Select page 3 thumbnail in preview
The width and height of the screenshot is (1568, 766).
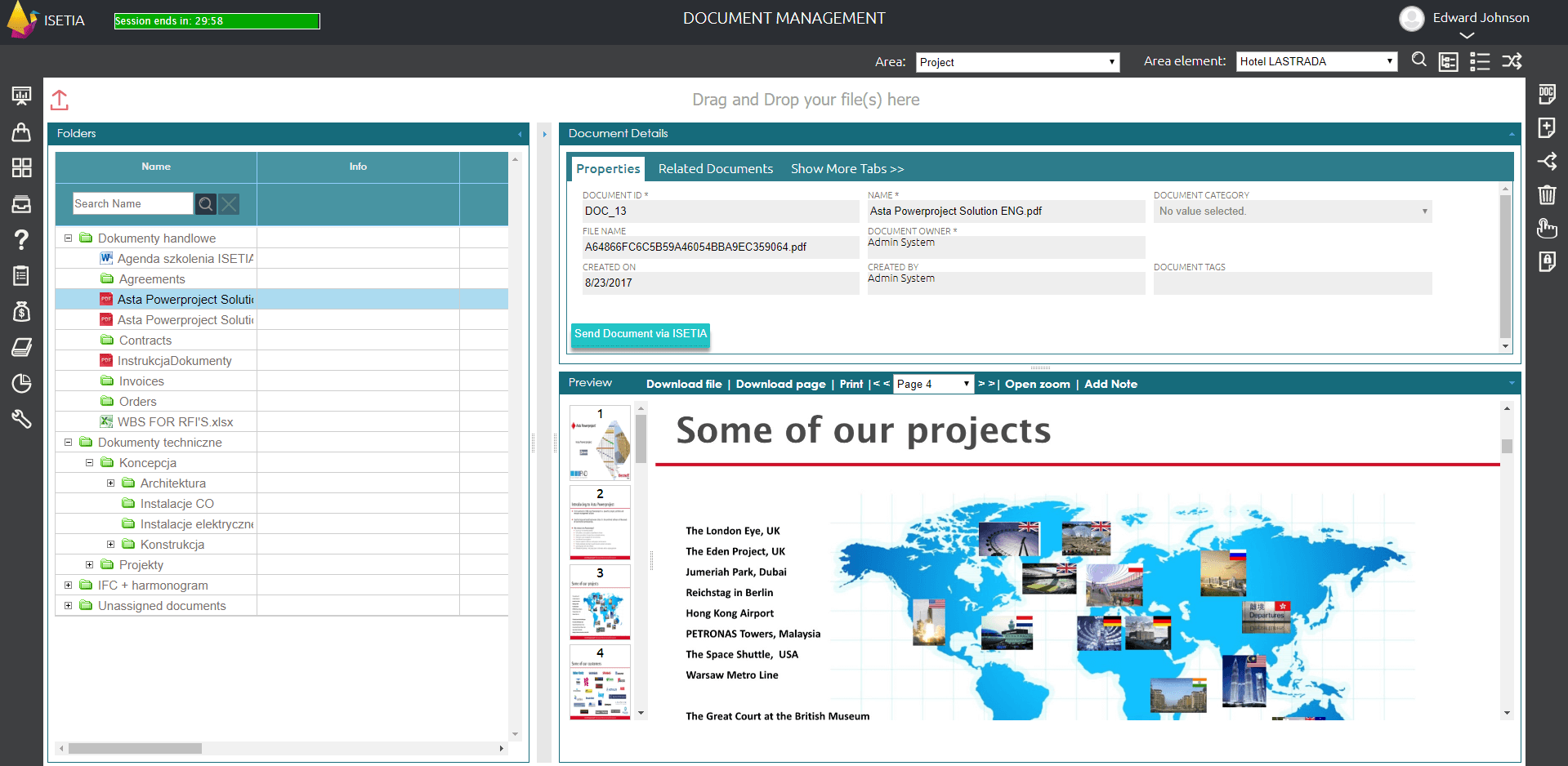point(600,602)
